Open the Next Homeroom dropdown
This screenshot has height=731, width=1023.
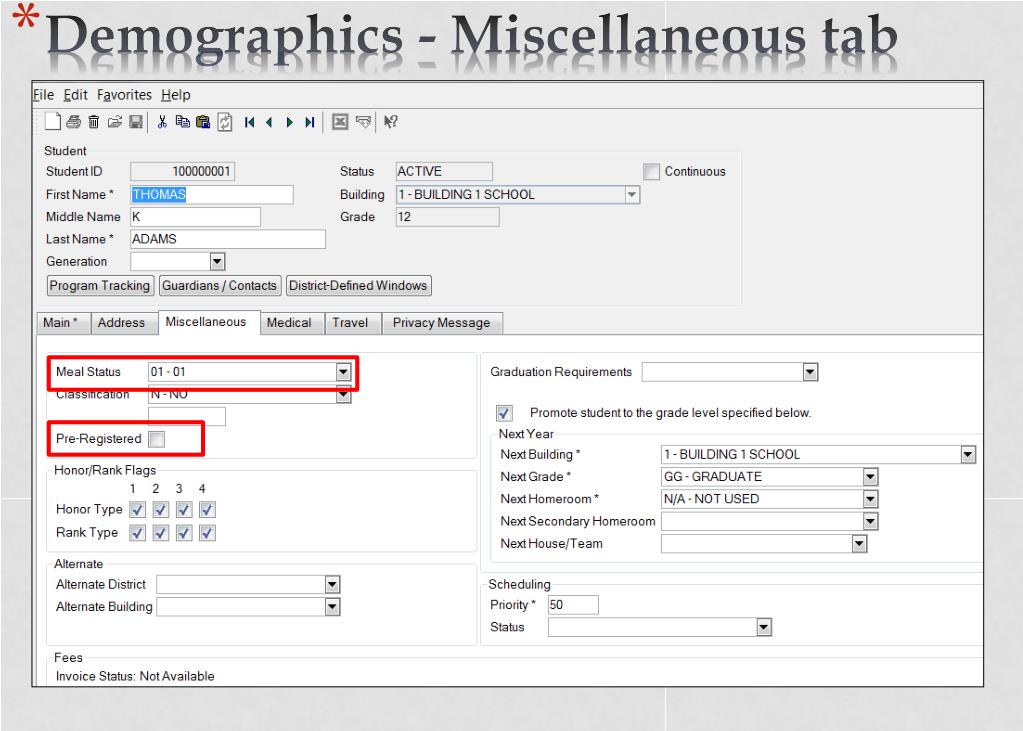(870, 499)
